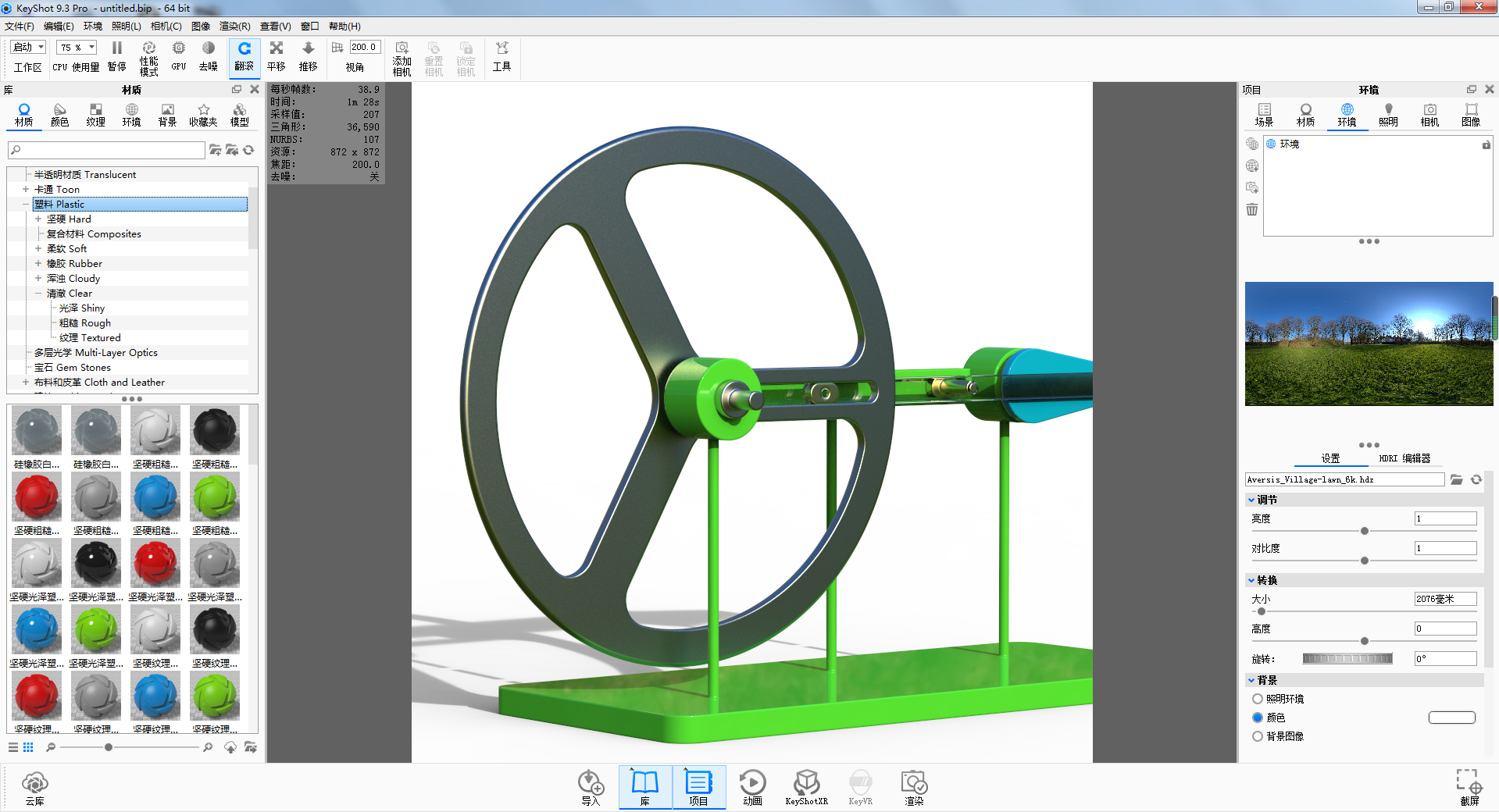This screenshot has width=1499, height=812.
Task: Collapse the 调节 adjustment section
Action: click(x=1251, y=500)
